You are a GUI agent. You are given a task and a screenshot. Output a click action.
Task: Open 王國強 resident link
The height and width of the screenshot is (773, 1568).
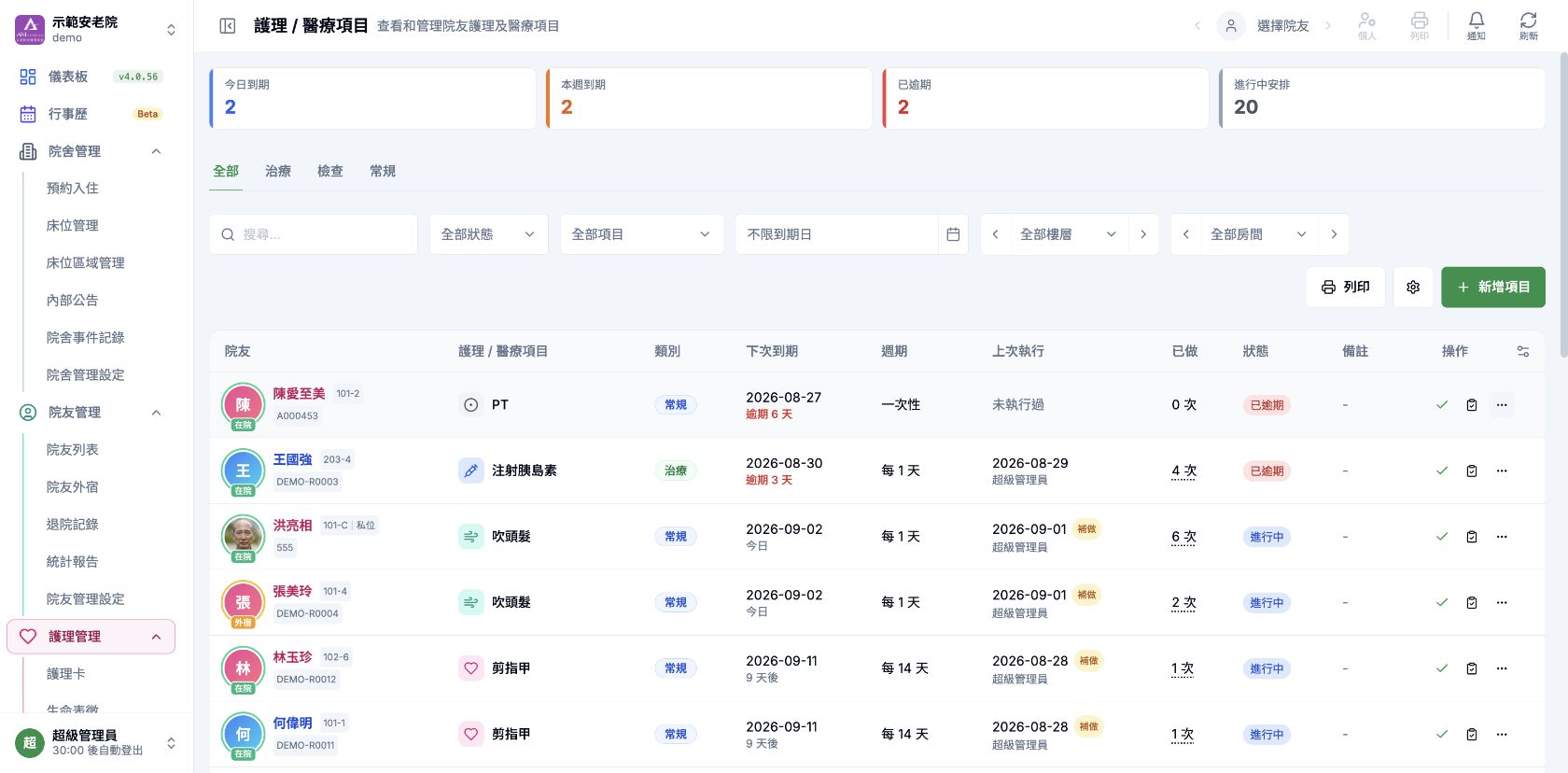(x=292, y=459)
